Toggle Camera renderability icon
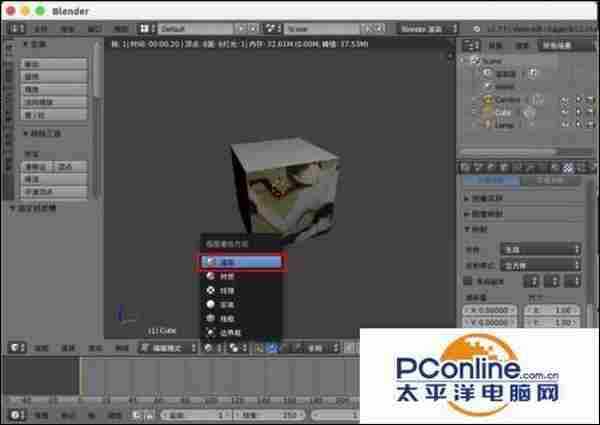The height and width of the screenshot is (425, 600). click(x=591, y=100)
